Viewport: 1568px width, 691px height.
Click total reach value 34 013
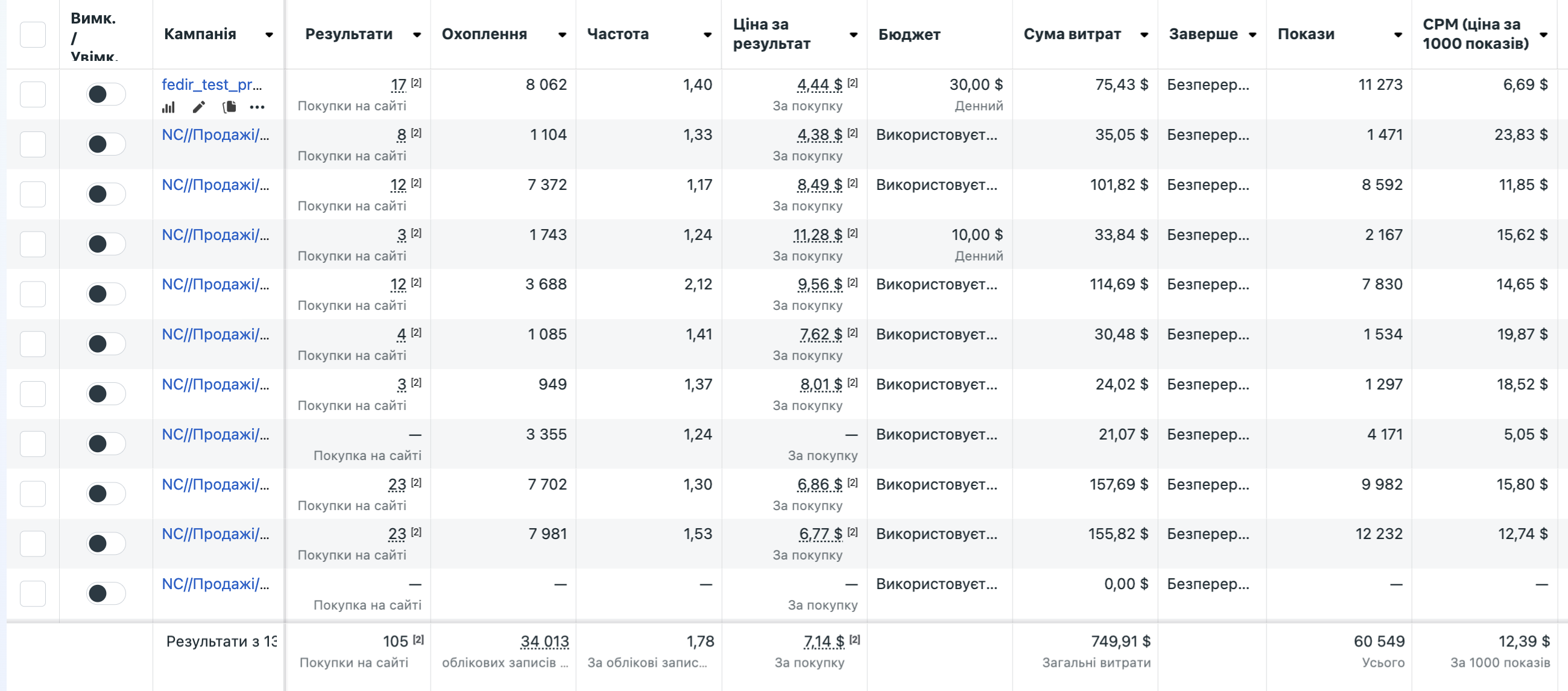tap(545, 642)
